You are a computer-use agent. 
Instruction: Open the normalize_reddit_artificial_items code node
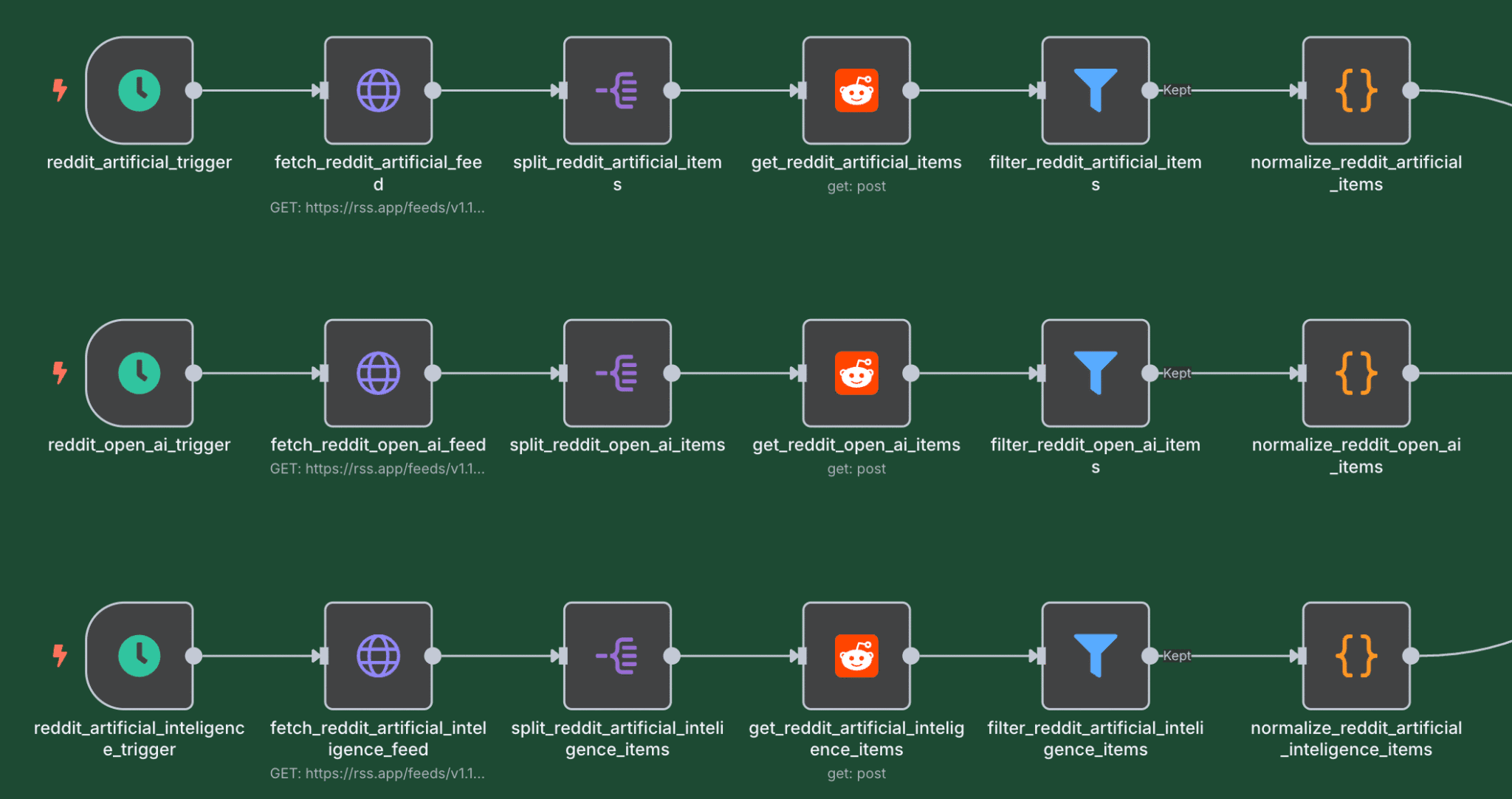(1356, 91)
